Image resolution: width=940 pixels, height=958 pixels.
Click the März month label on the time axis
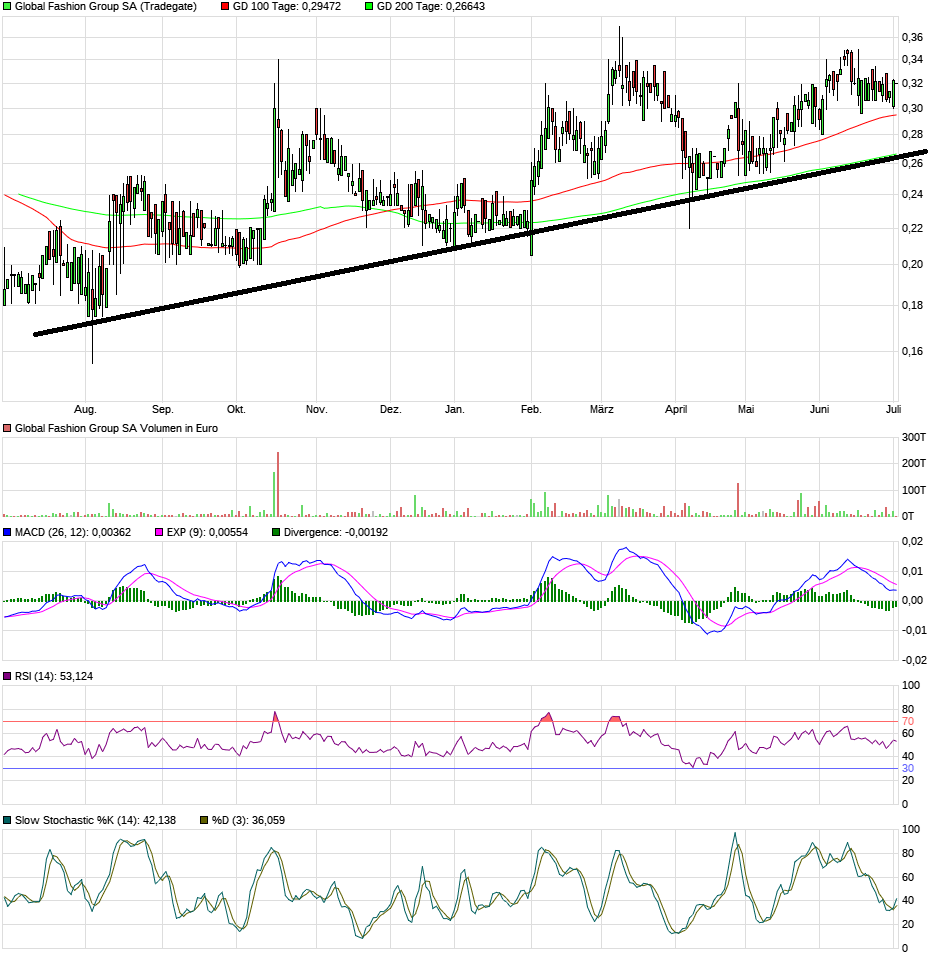coord(601,409)
